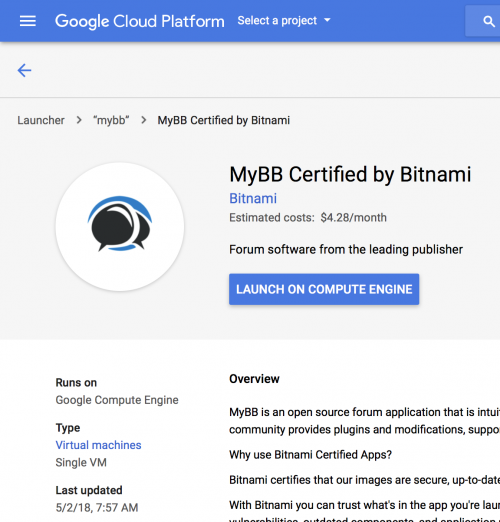The width and height of the screenshot is (500, 522).
Task: Launch on Compute Engine button
Action: (x=324, y=289)
